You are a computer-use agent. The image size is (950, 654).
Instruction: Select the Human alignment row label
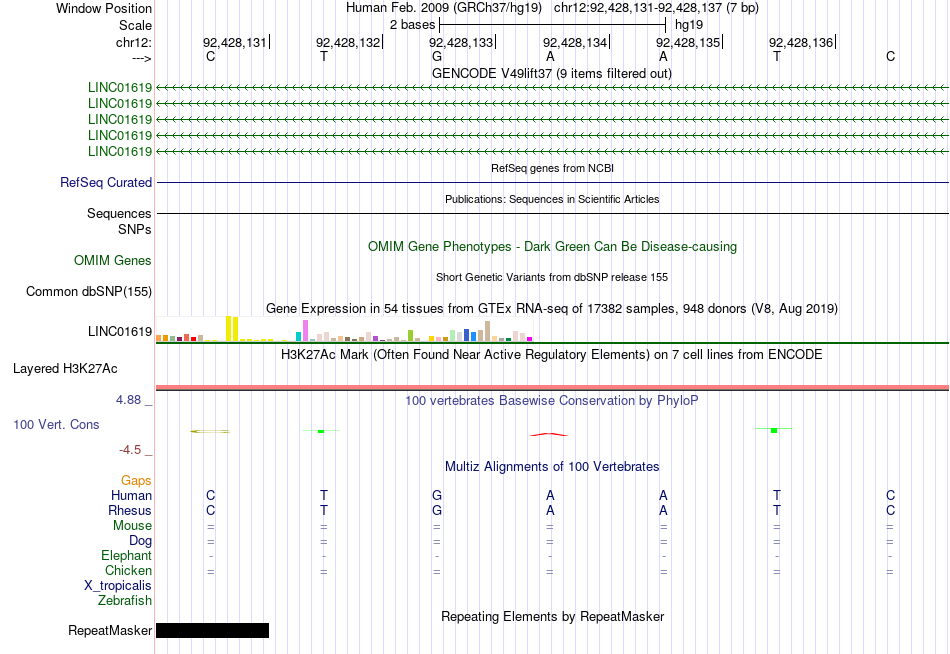click(131, 496)
